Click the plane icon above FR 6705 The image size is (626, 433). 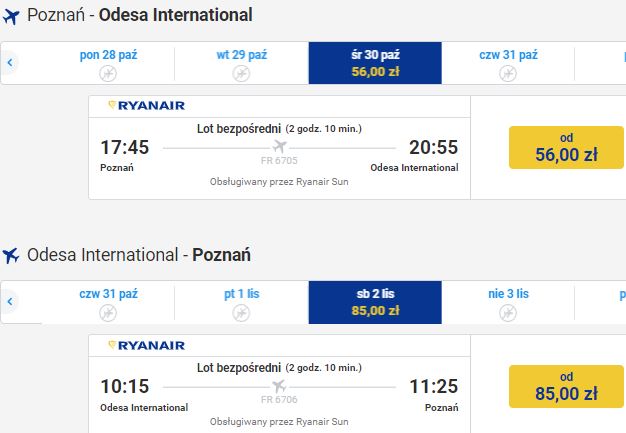[x=279, y=146]
